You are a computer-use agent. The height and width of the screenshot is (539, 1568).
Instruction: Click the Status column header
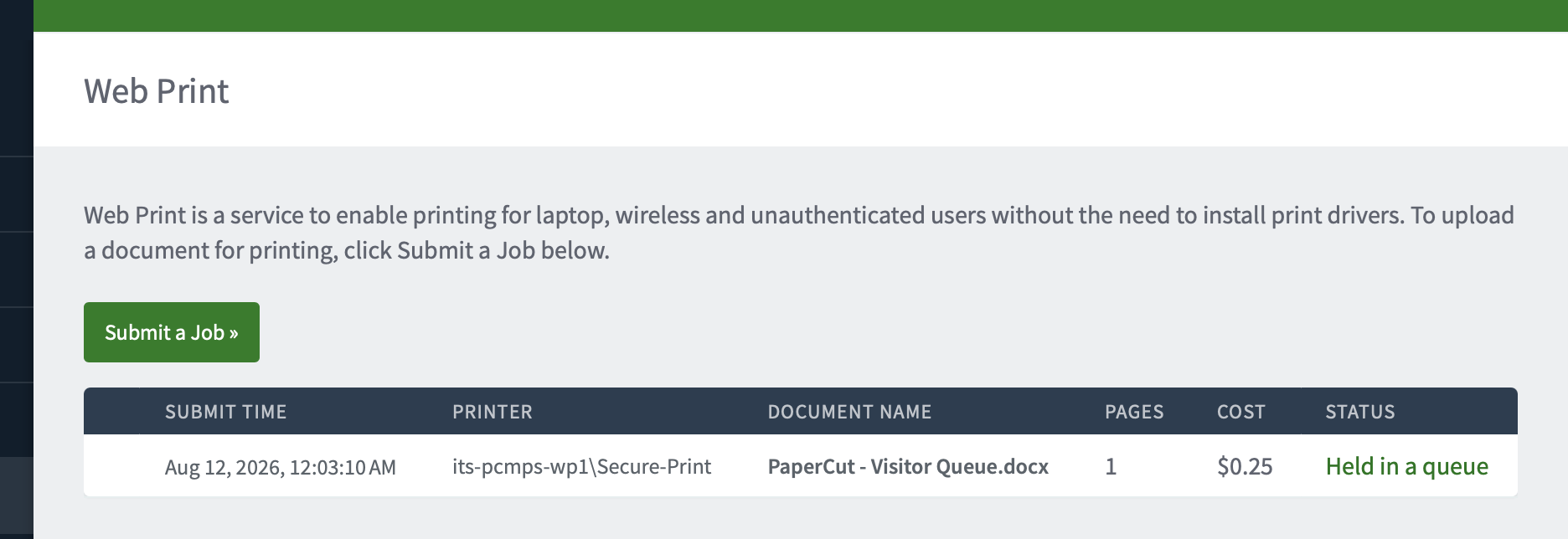[x=1360, y=412]
